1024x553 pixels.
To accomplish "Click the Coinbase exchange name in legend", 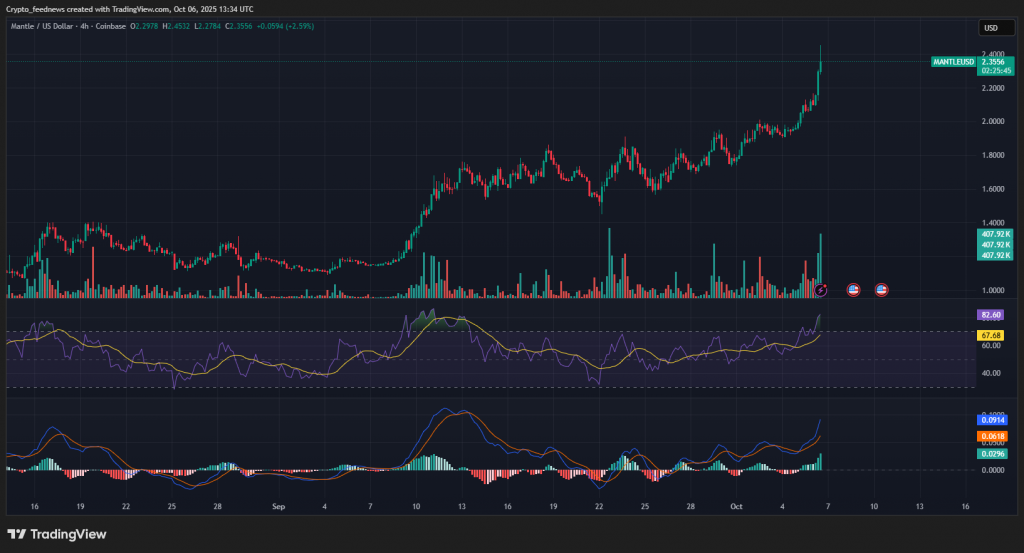I will point(110,26).
